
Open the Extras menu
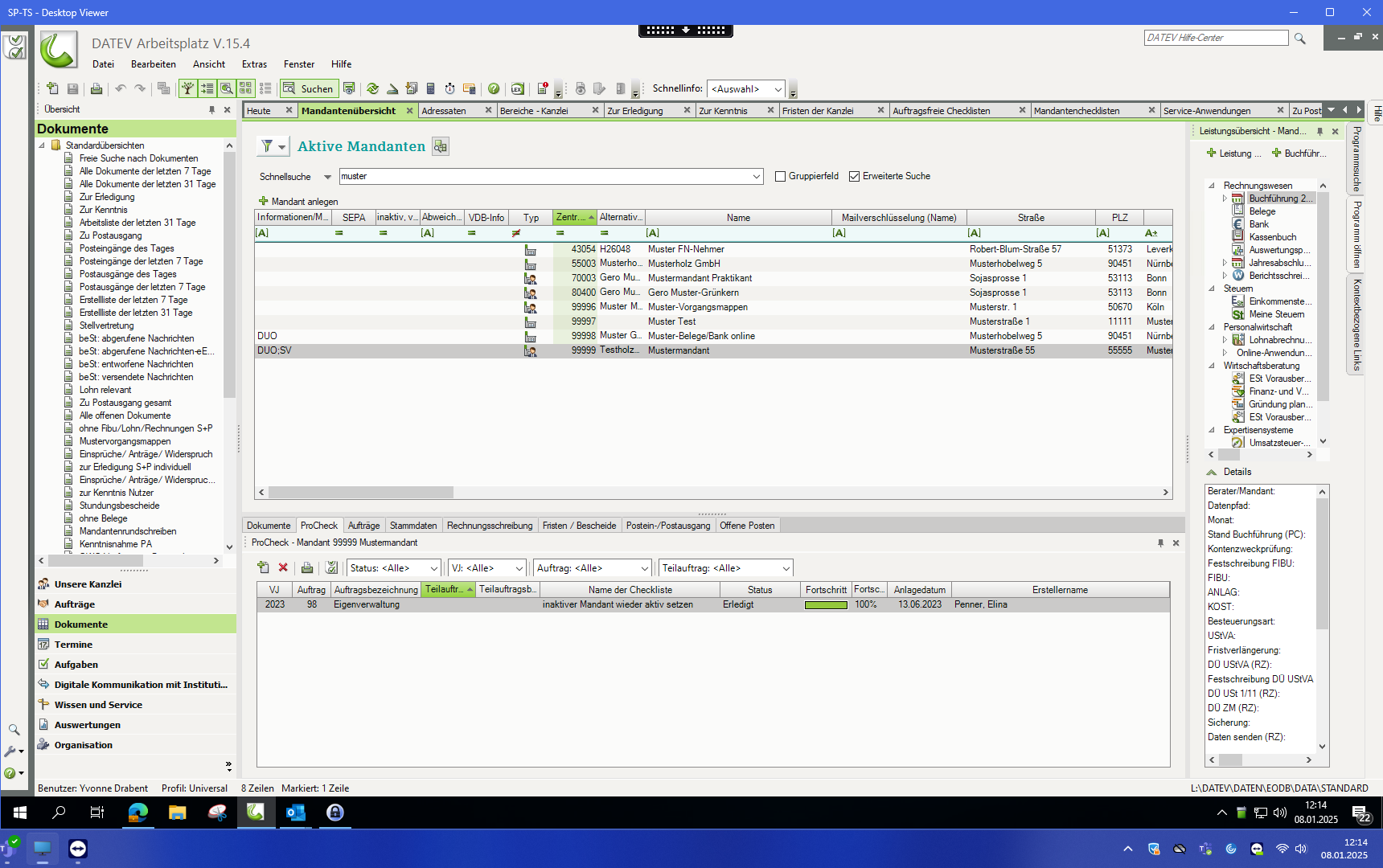coord(254,64)
